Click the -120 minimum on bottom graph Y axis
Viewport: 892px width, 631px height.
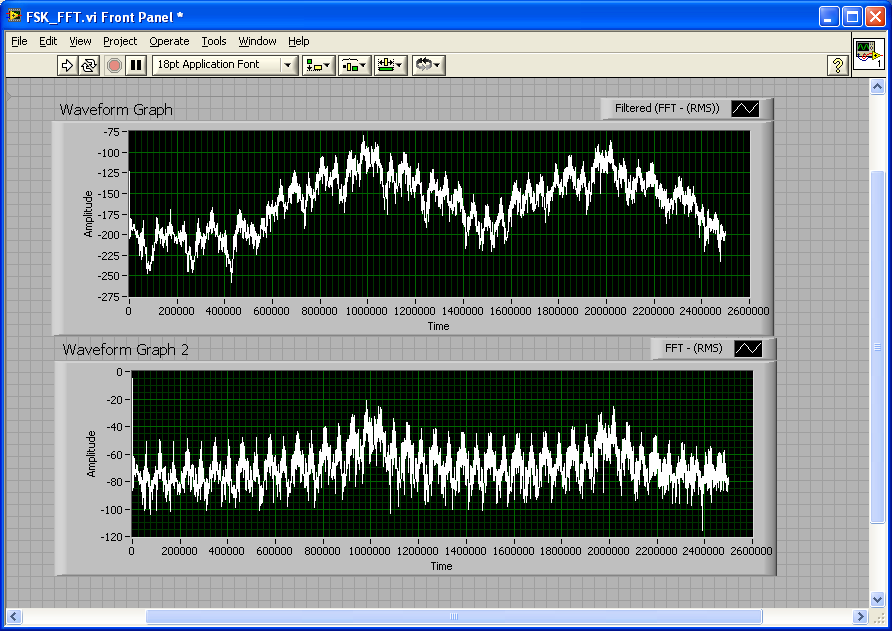(112, 537)
